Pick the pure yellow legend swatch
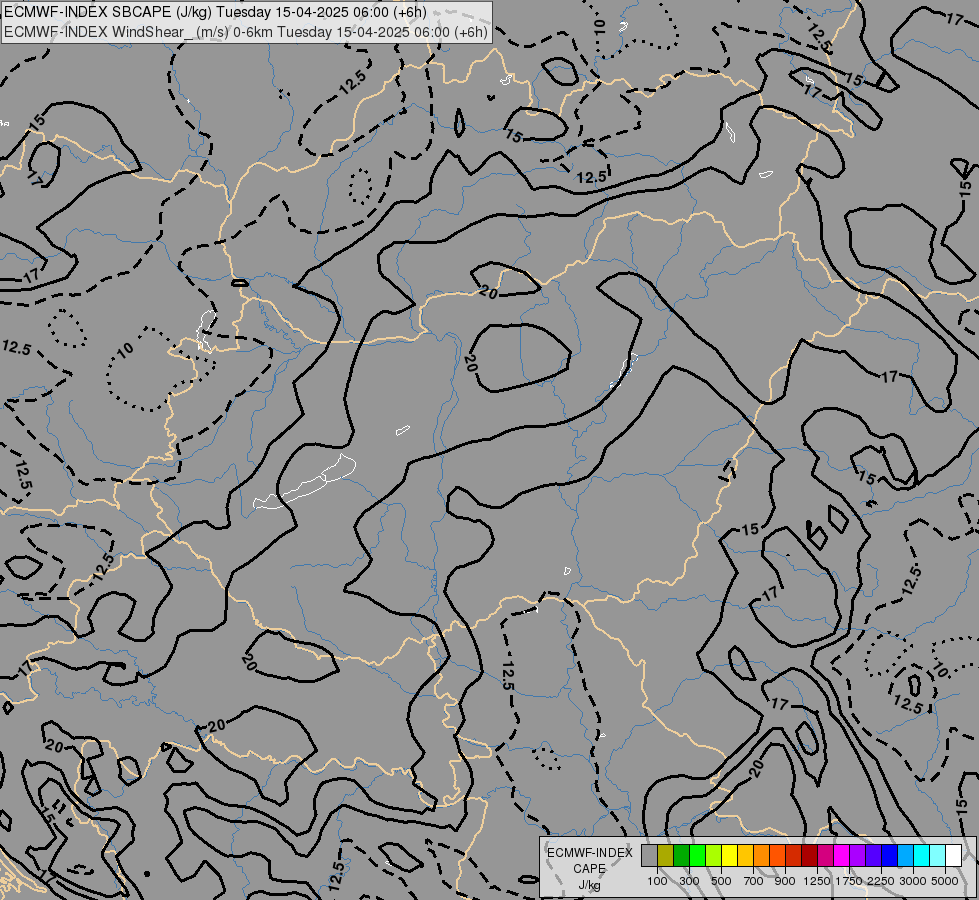The height and width of the screenshot is (900, 979). click(729, 855)
